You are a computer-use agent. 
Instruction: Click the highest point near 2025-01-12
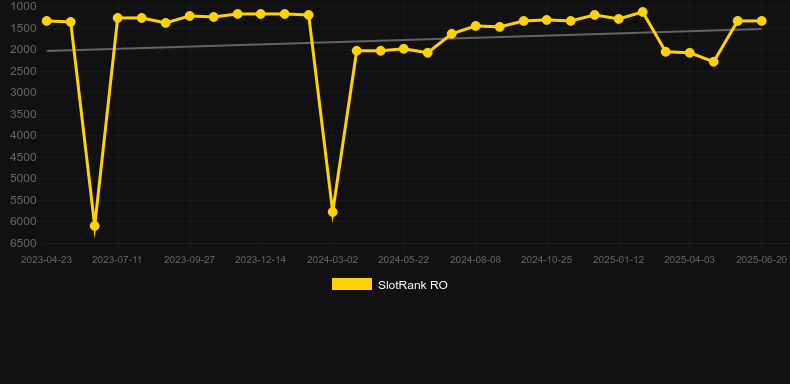(642, 12)
